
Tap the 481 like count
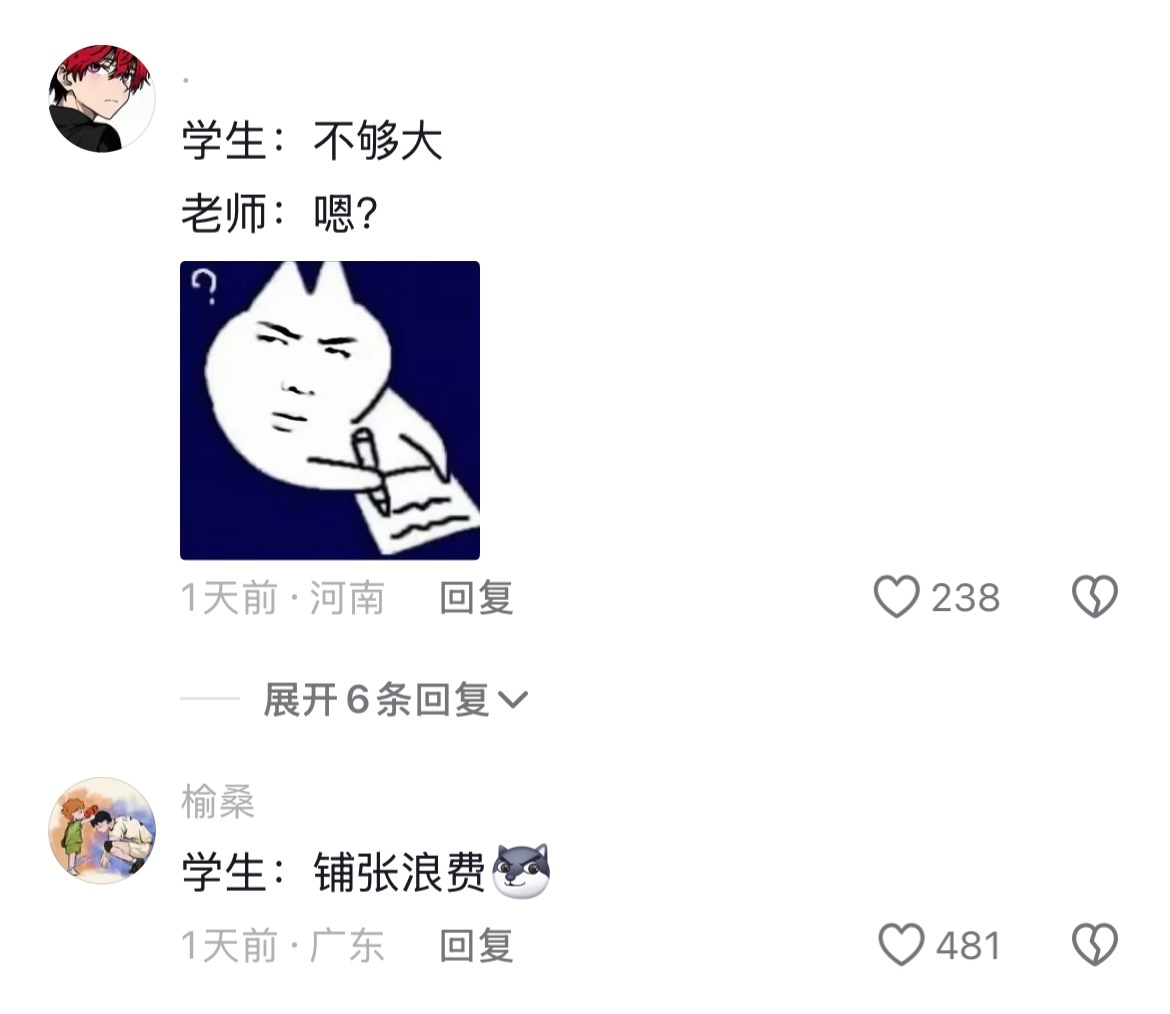(968, 945)
